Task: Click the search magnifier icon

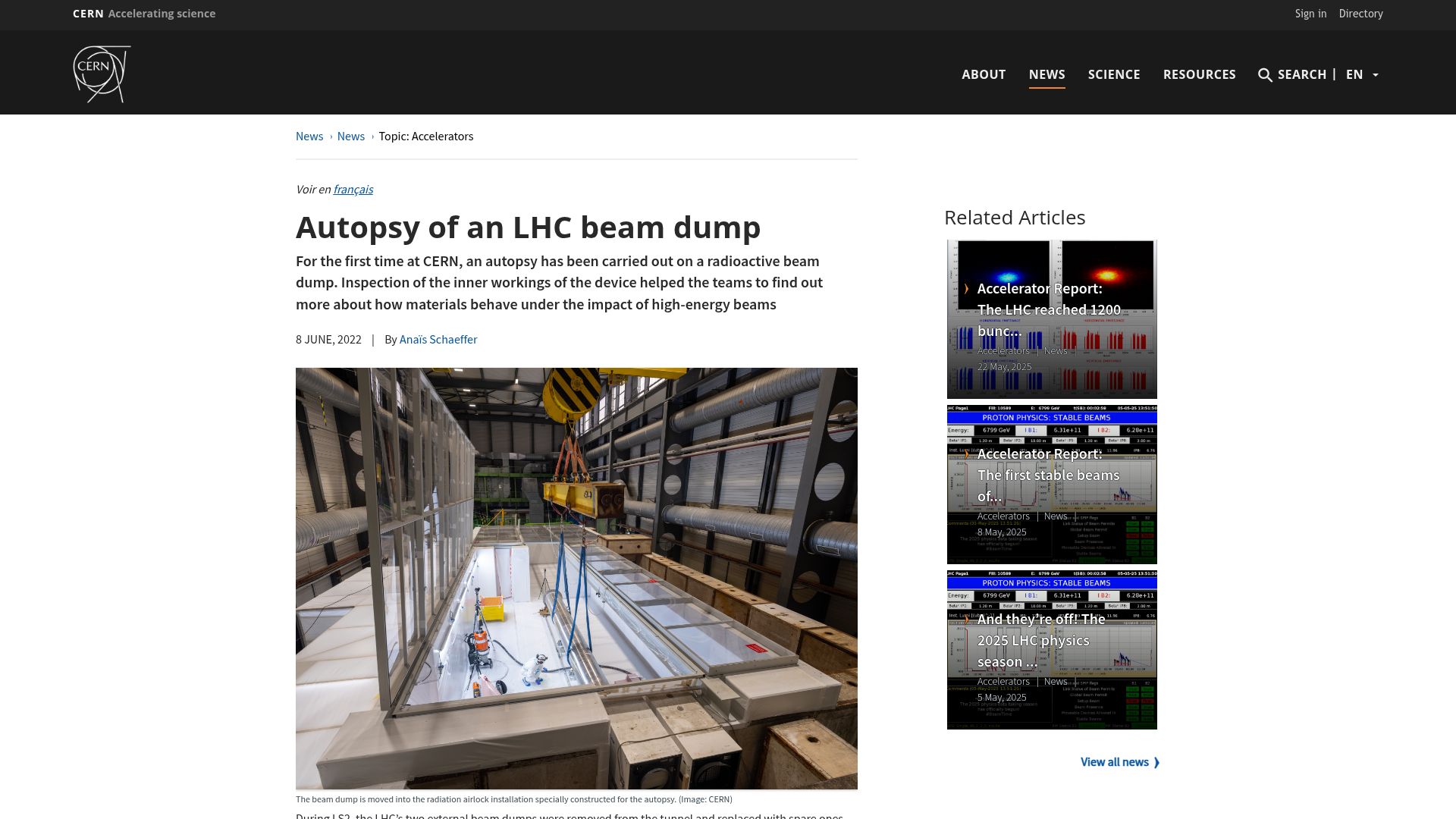Action: (1265, 75)
